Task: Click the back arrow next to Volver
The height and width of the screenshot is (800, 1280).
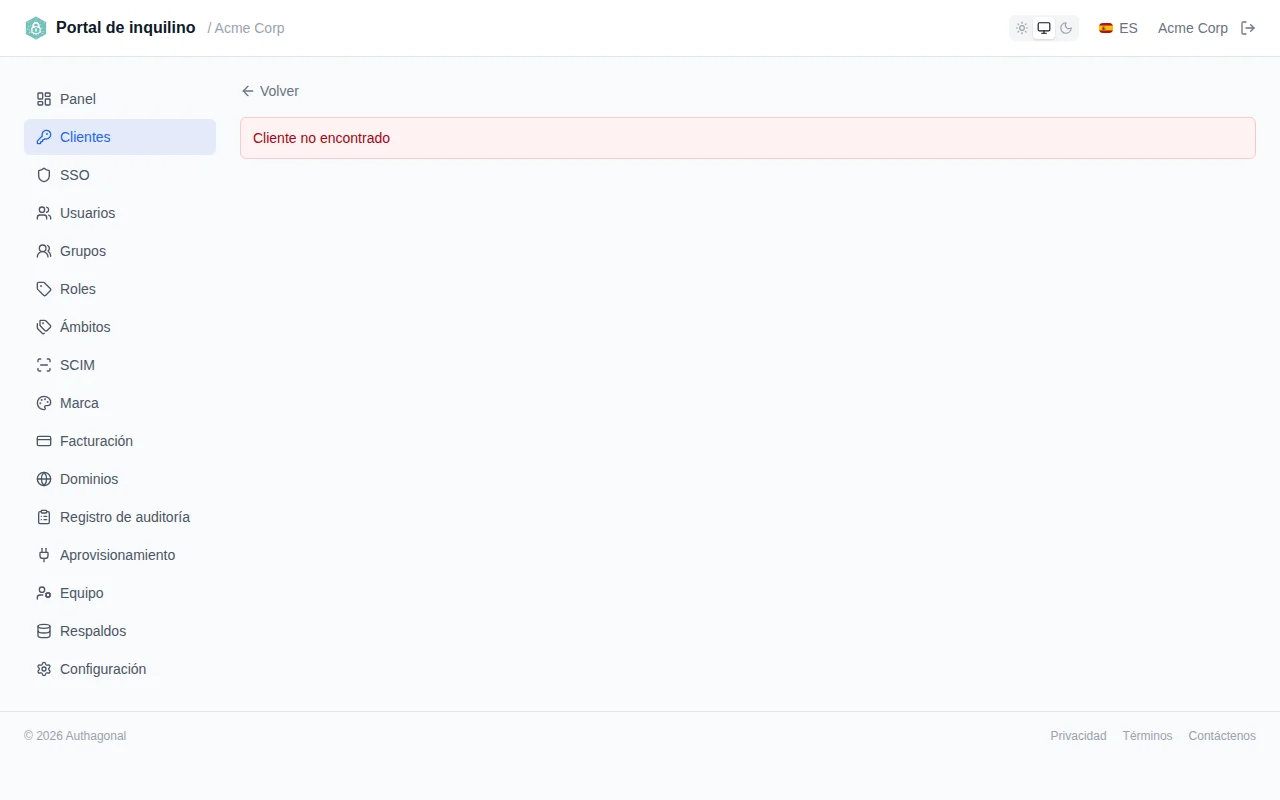Action: tap(248, 91)
